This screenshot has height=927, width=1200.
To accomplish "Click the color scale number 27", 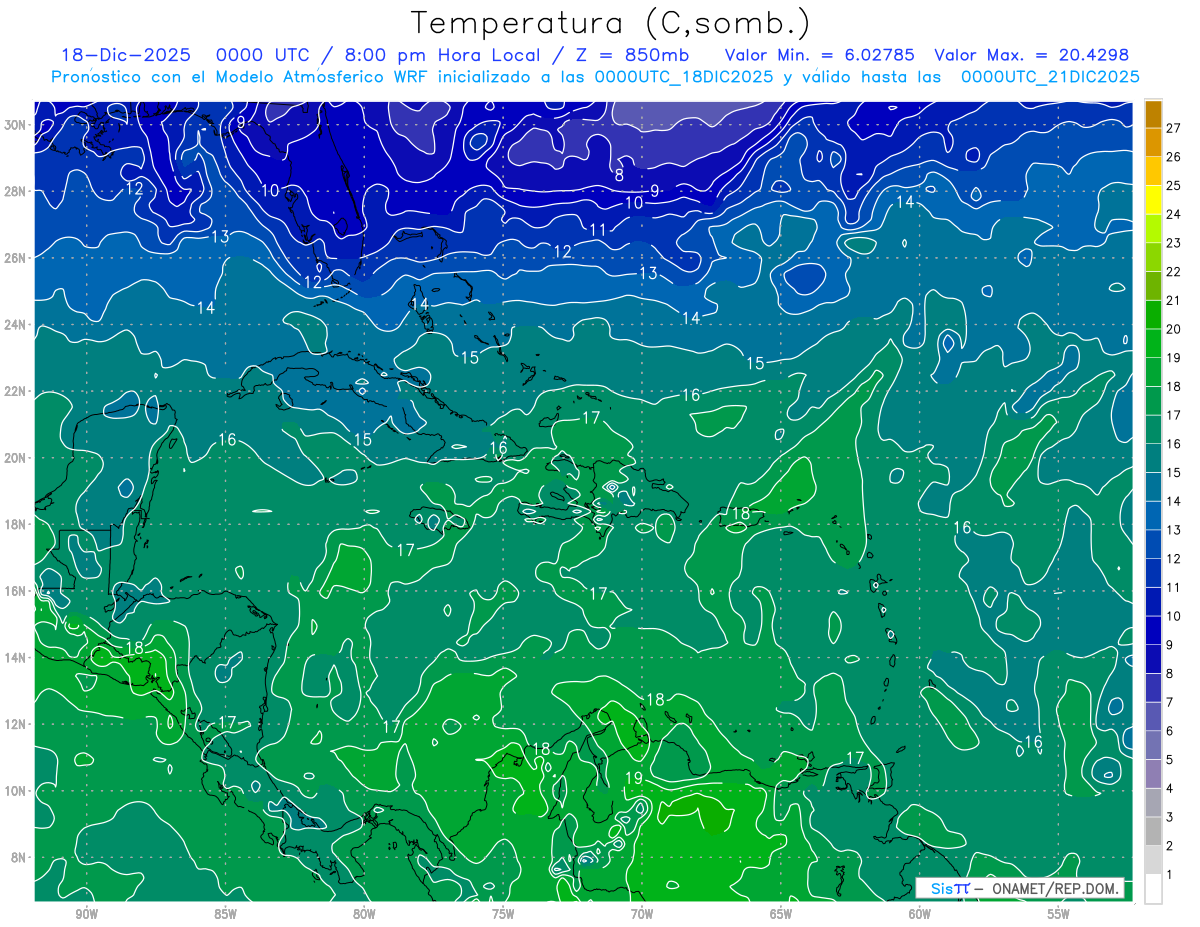I will [x=1174, y=128].
